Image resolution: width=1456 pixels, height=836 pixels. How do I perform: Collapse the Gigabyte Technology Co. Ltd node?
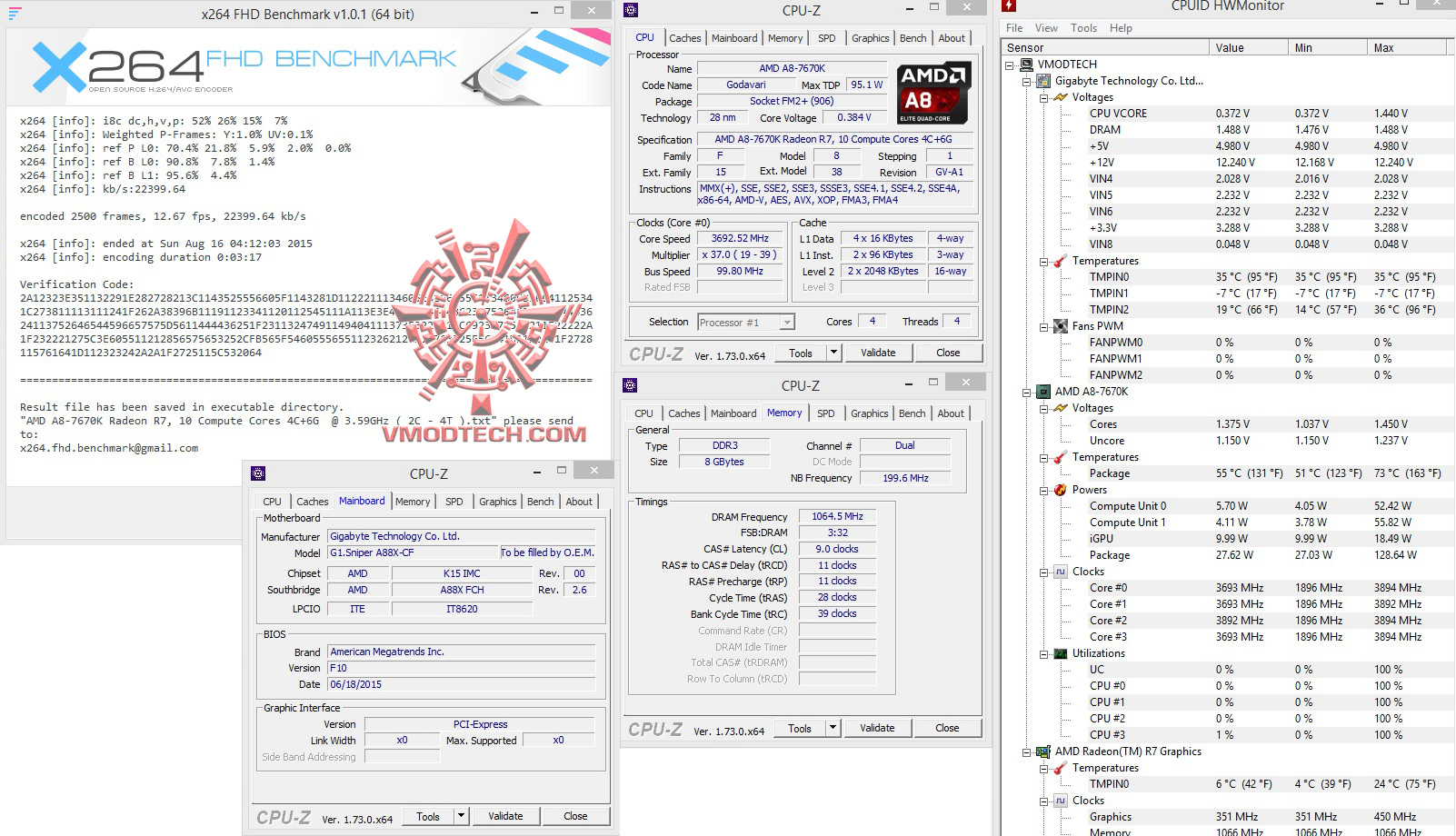[1027, 81]
